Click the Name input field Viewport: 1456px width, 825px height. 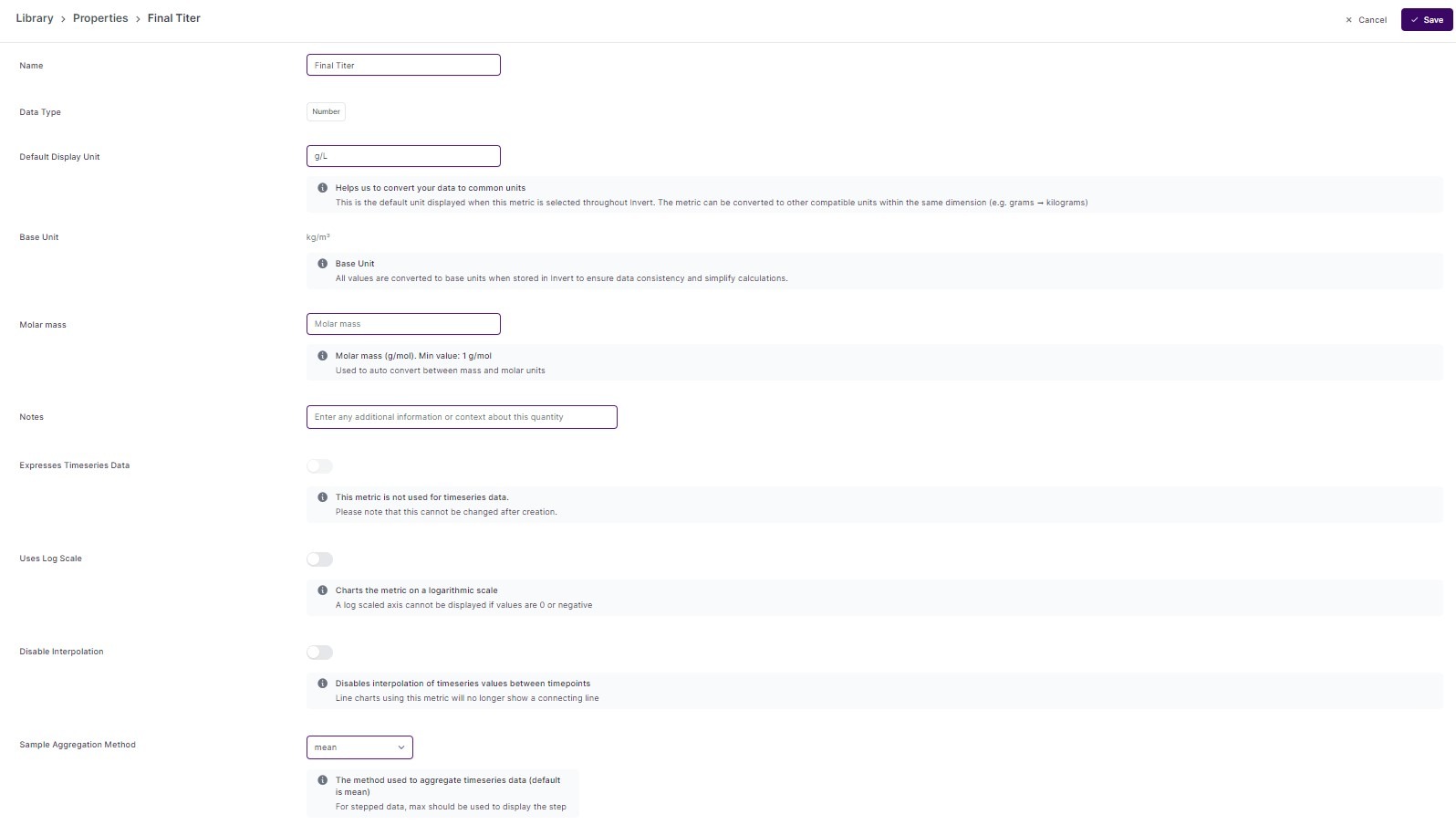[x=403, y=65]
